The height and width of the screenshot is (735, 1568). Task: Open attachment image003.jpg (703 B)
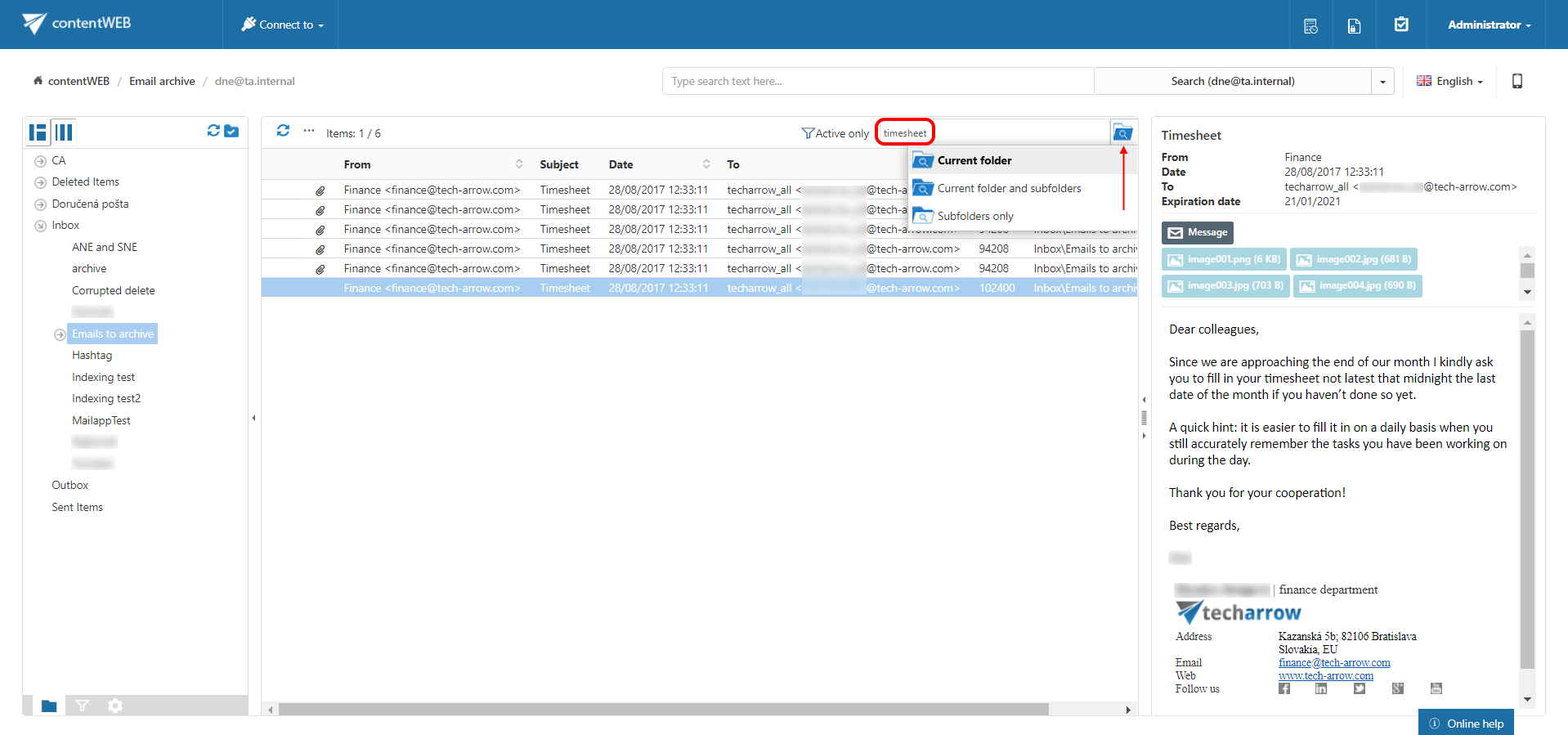tap(1225, 285)
